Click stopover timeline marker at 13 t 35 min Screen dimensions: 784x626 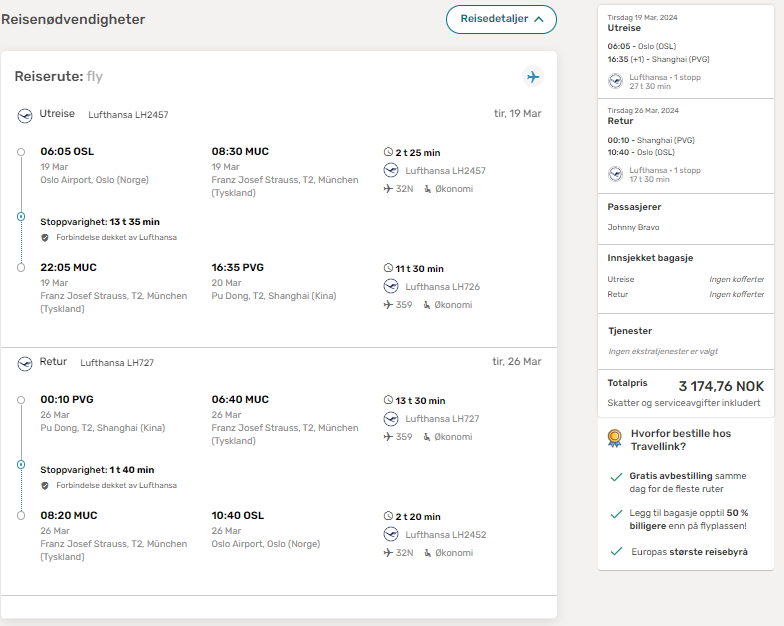coord(21,216)
